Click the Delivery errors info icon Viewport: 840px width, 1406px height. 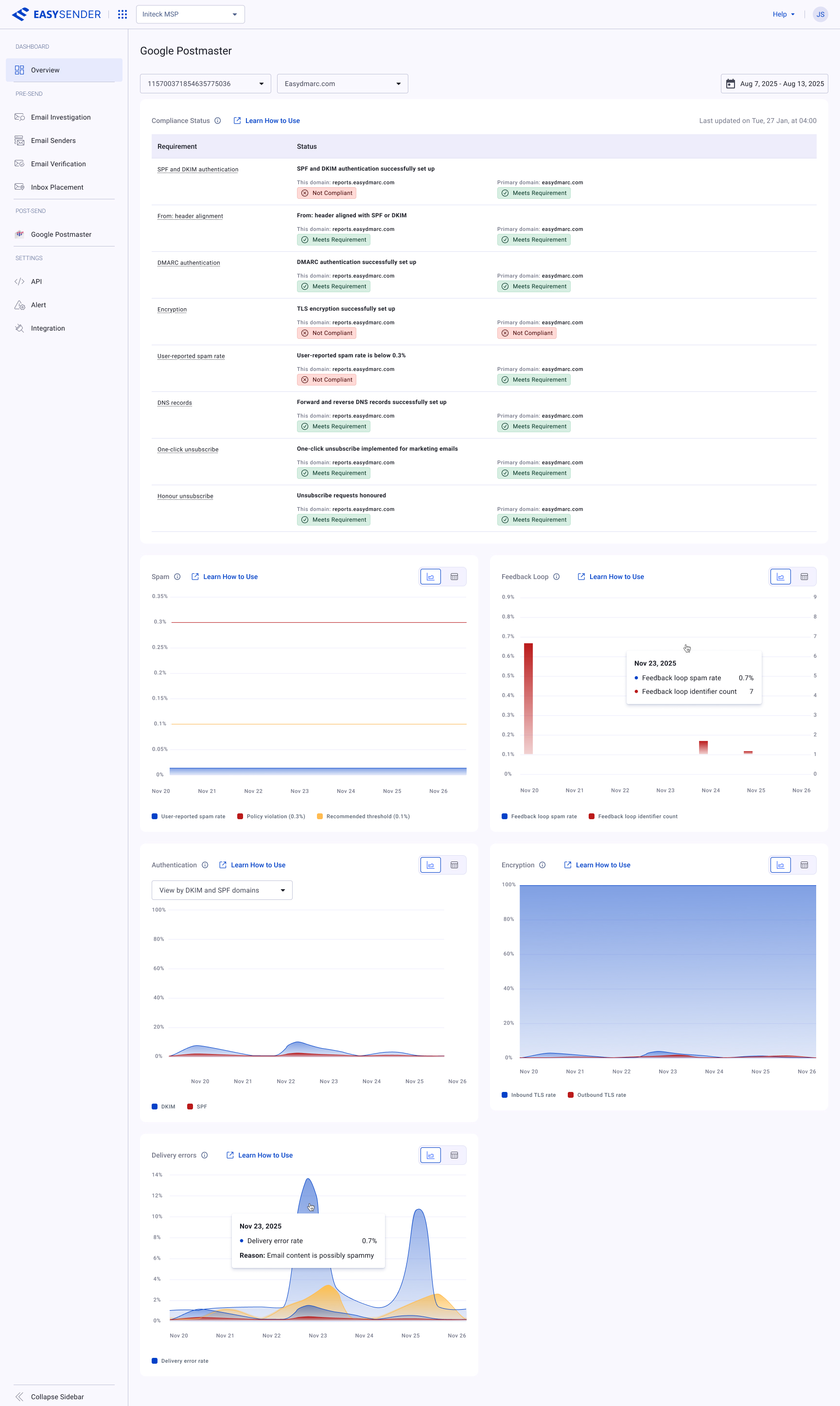[x=204, y=1155]
